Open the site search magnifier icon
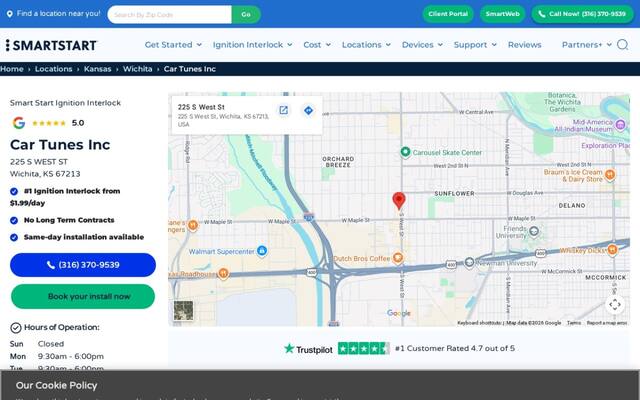640x400 pixels. click(622, 44)
